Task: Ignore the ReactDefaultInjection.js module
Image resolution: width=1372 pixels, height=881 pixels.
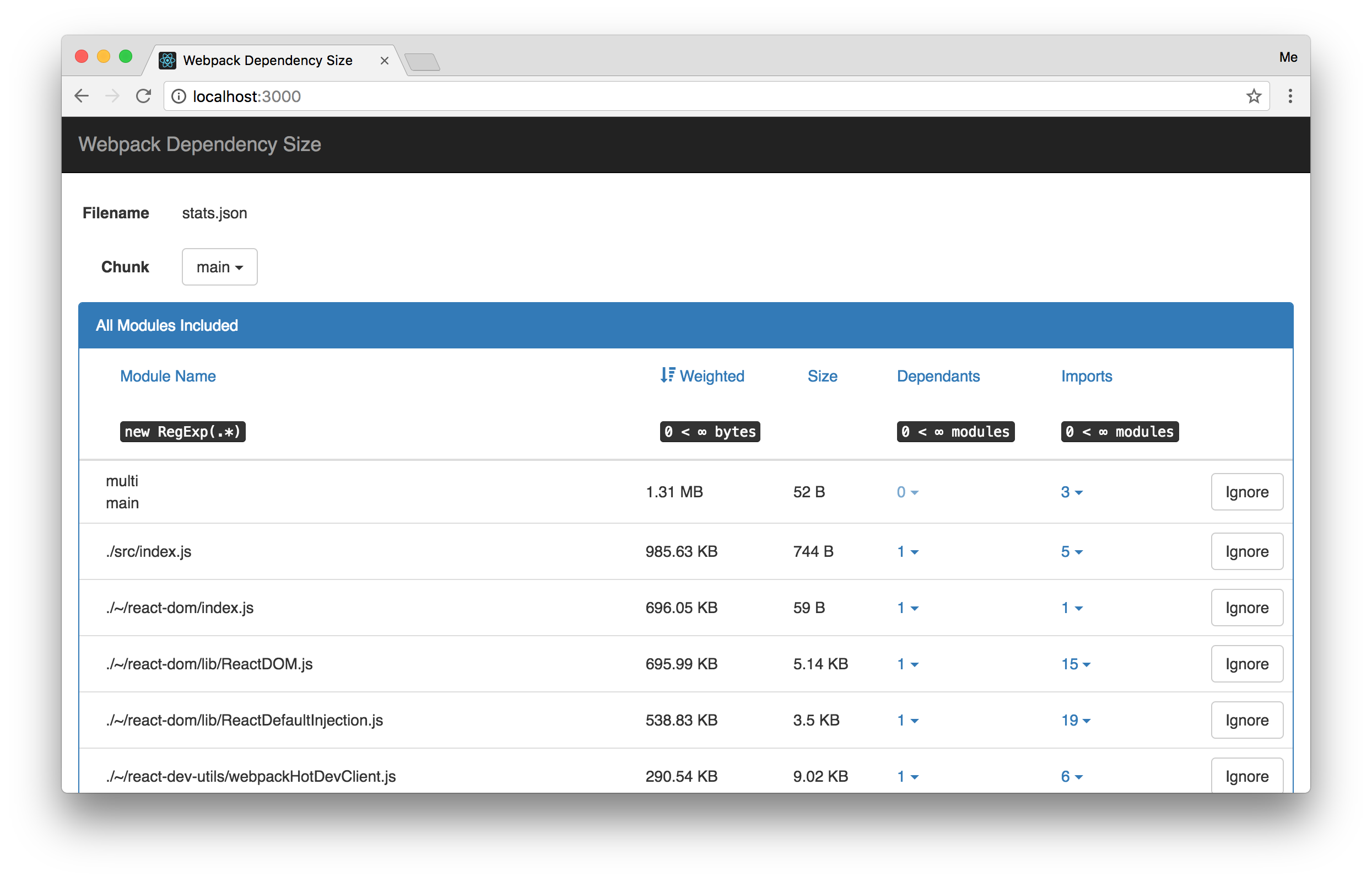Action: [x=1246, y=720]
